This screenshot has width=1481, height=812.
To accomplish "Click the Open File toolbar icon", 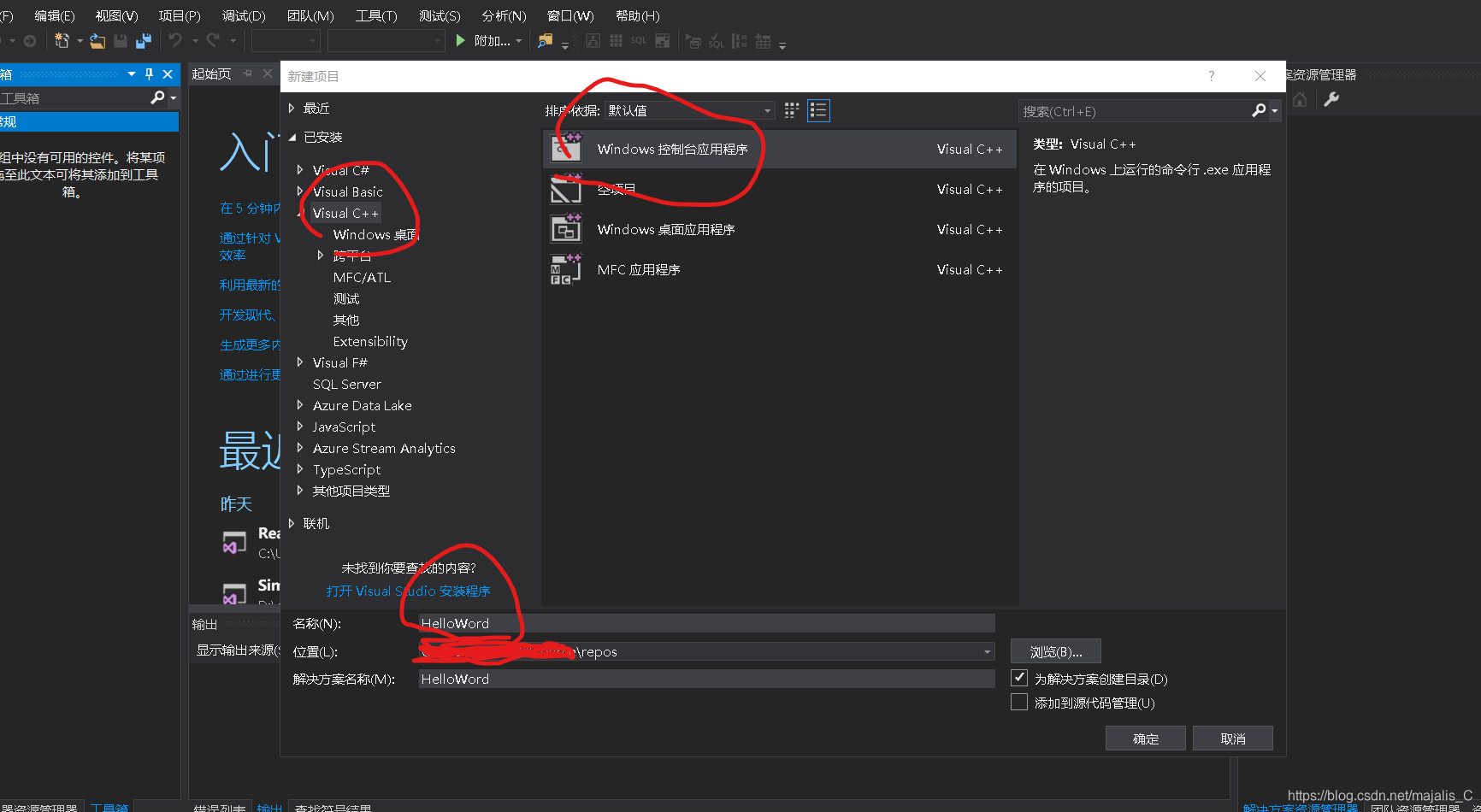I will click(x=97, y=40).
